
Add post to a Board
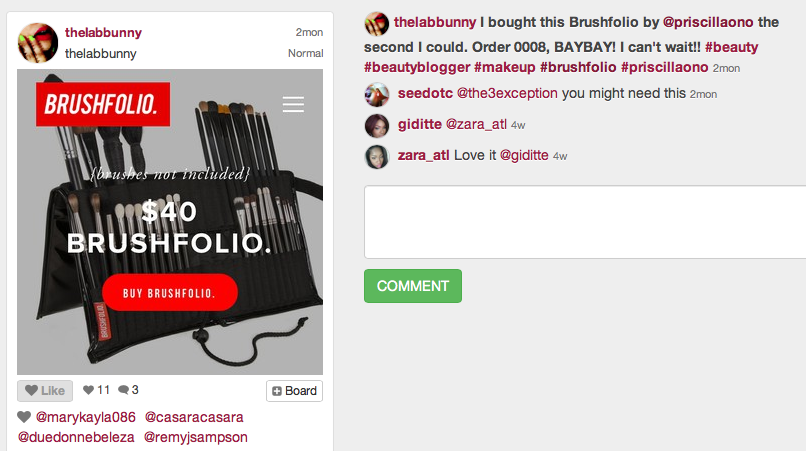[x=295, y=391]
